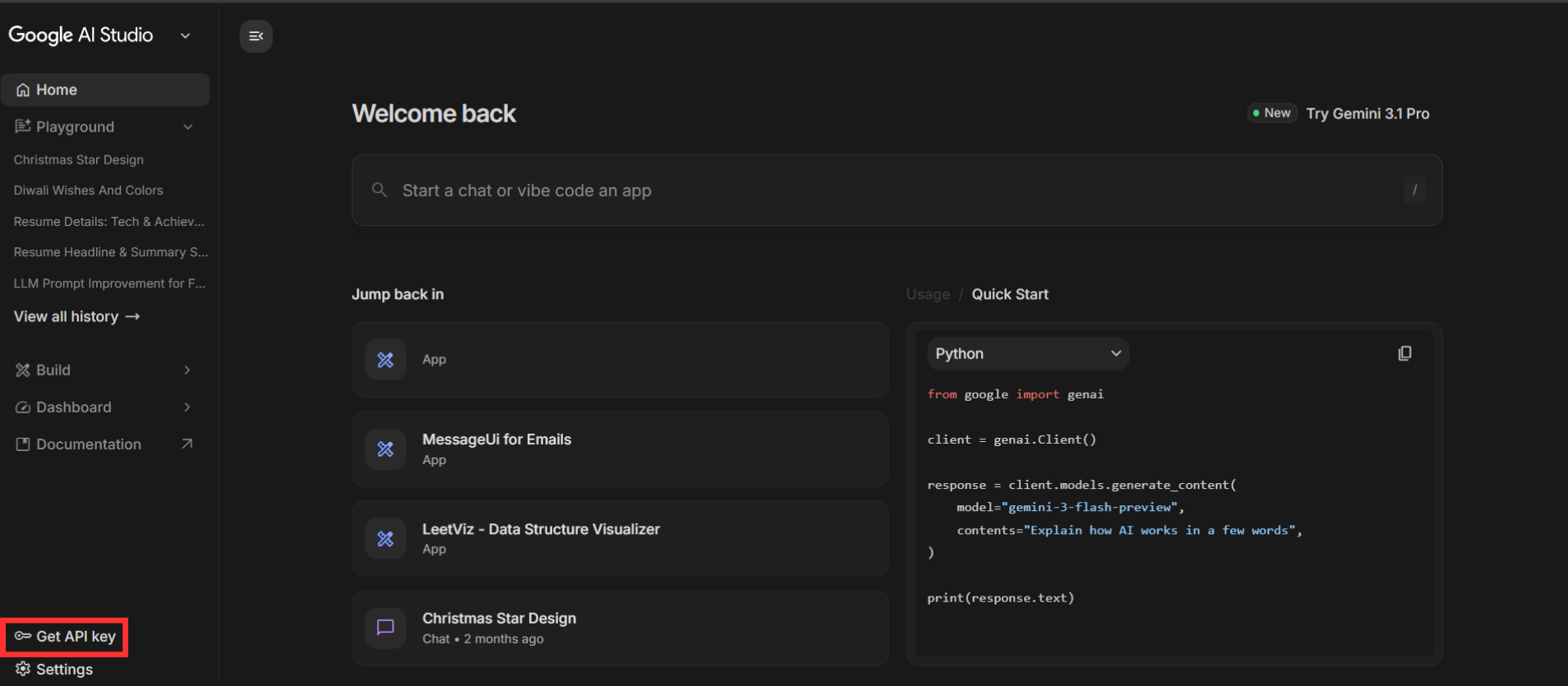
Task: Expand the Dashboard section chevron
Action: coord(187,407)
